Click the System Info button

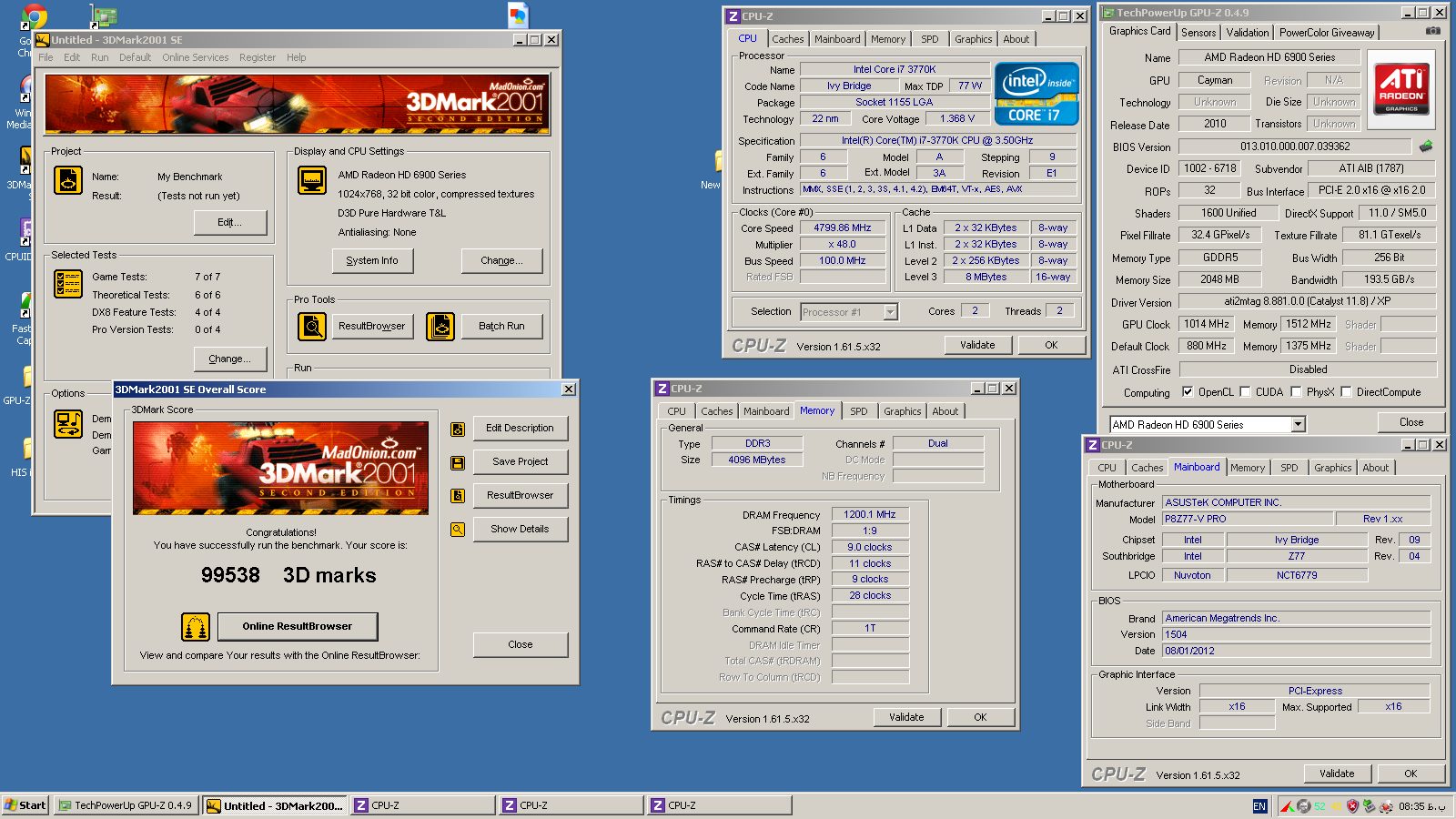(372, 261)
